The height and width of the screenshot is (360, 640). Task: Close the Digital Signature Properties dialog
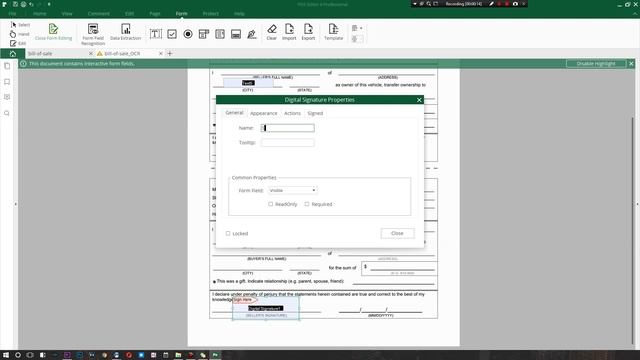(397, 233)
